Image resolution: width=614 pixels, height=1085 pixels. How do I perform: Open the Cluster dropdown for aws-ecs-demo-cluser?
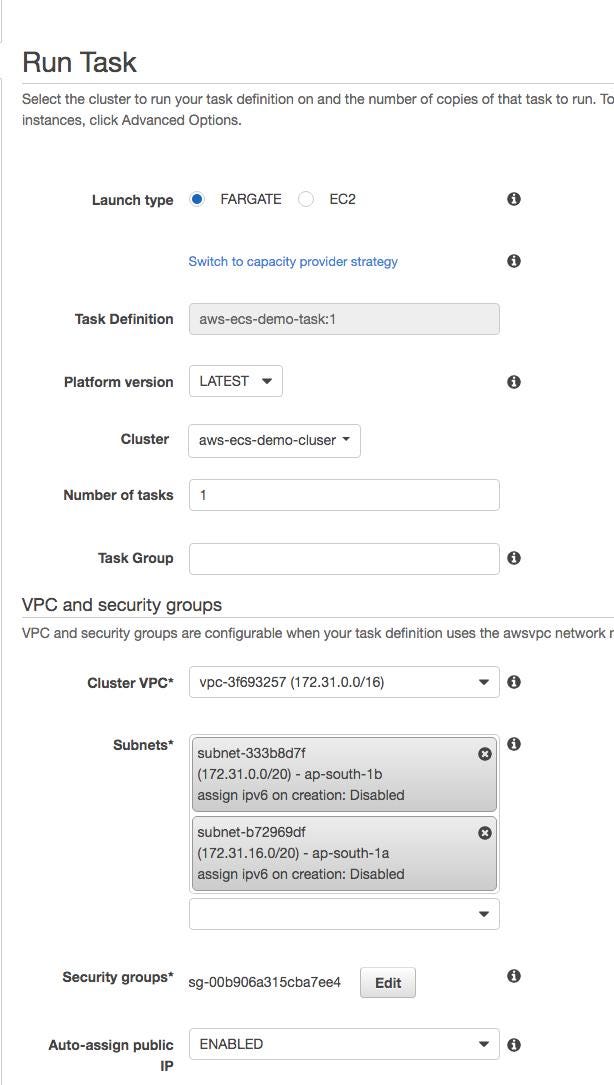273,440
